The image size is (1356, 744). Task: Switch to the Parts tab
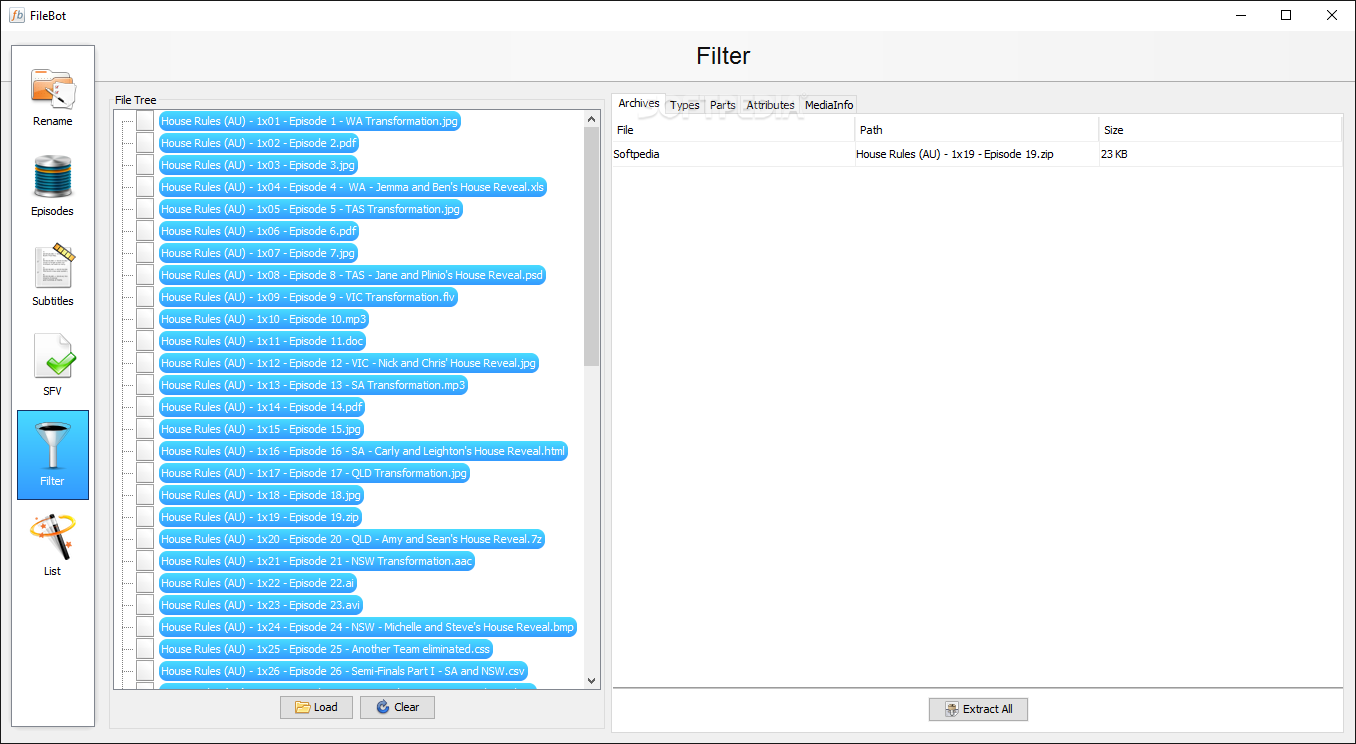pos(723,105)
